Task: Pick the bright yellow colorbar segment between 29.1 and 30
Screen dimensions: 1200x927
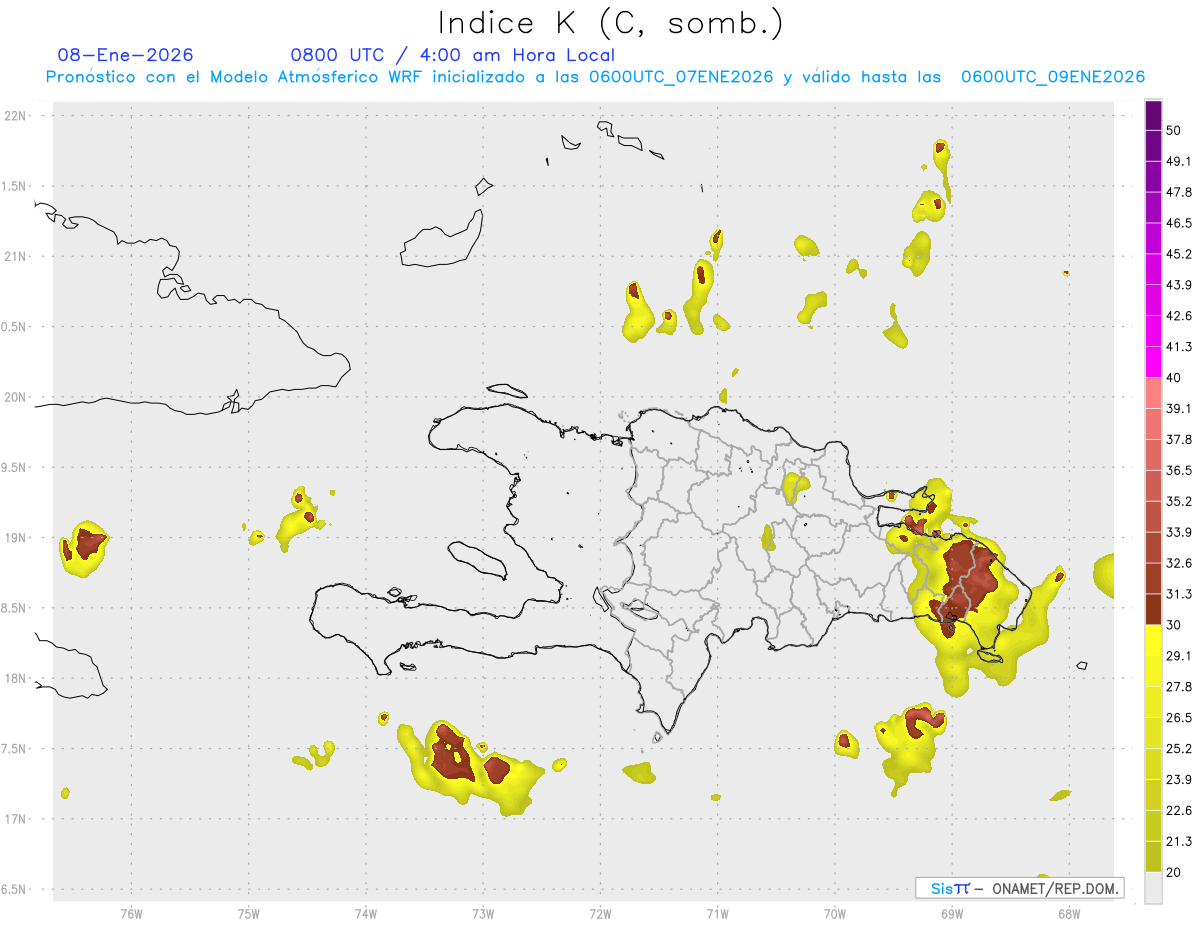Action: tap(1153, 640)
